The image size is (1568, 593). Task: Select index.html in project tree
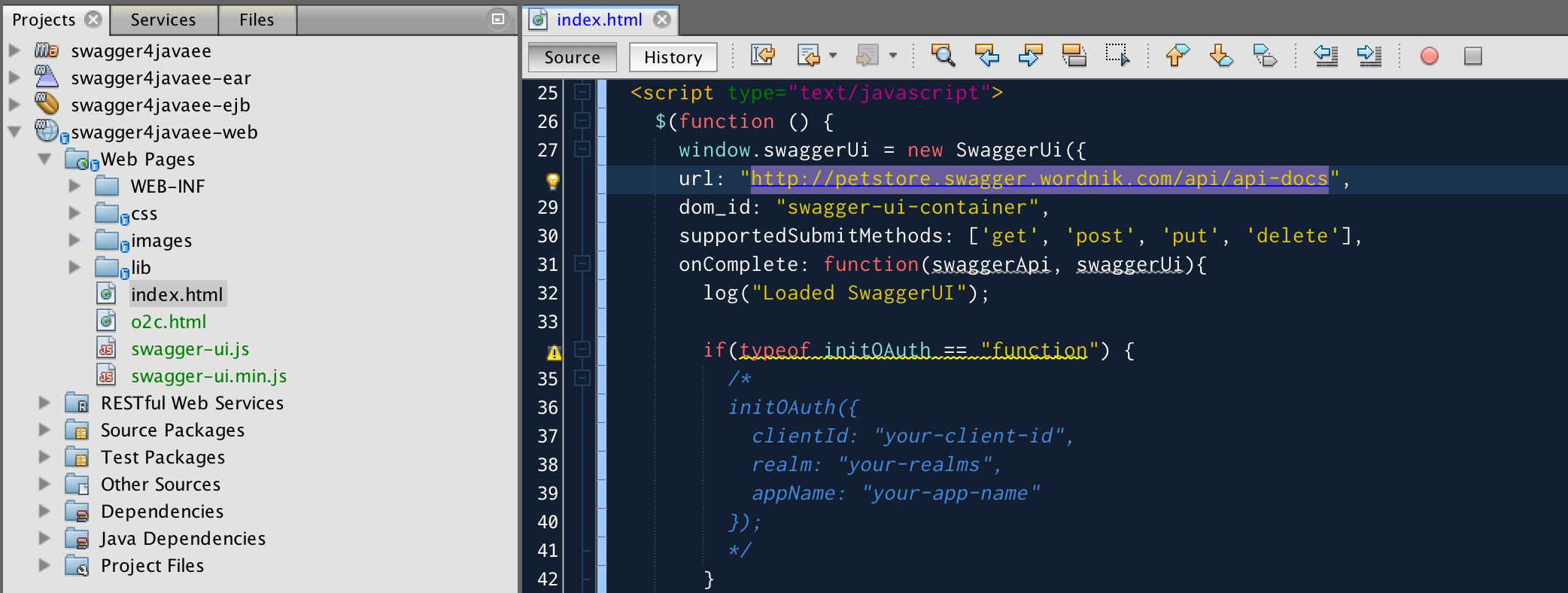pyautogui.click(x=177, y=294)
